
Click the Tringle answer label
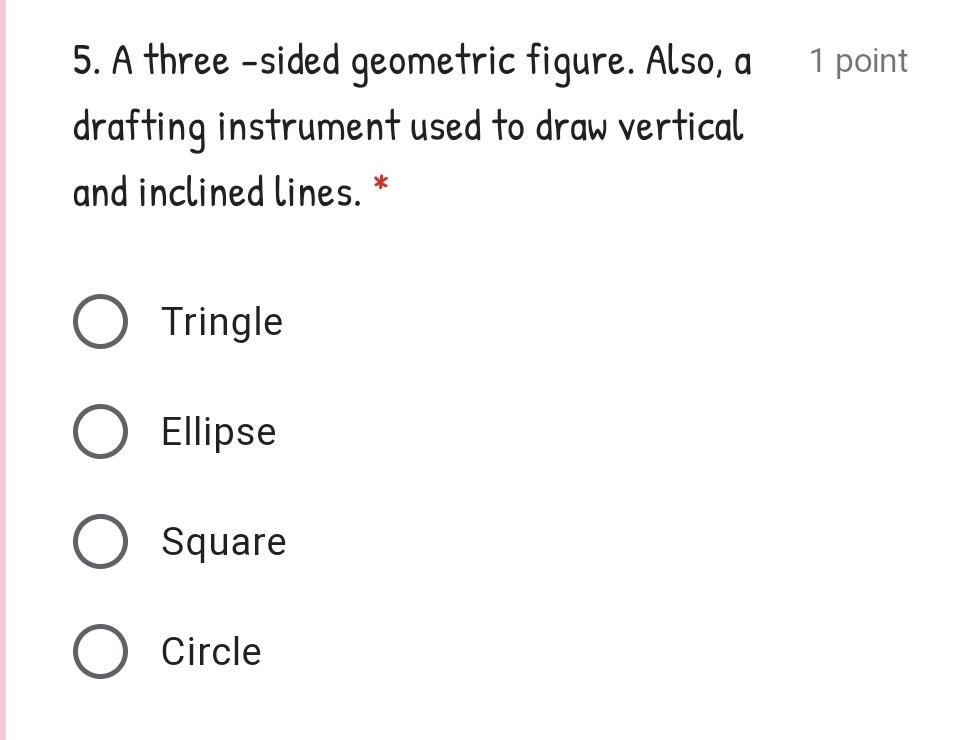pos(222,321)
